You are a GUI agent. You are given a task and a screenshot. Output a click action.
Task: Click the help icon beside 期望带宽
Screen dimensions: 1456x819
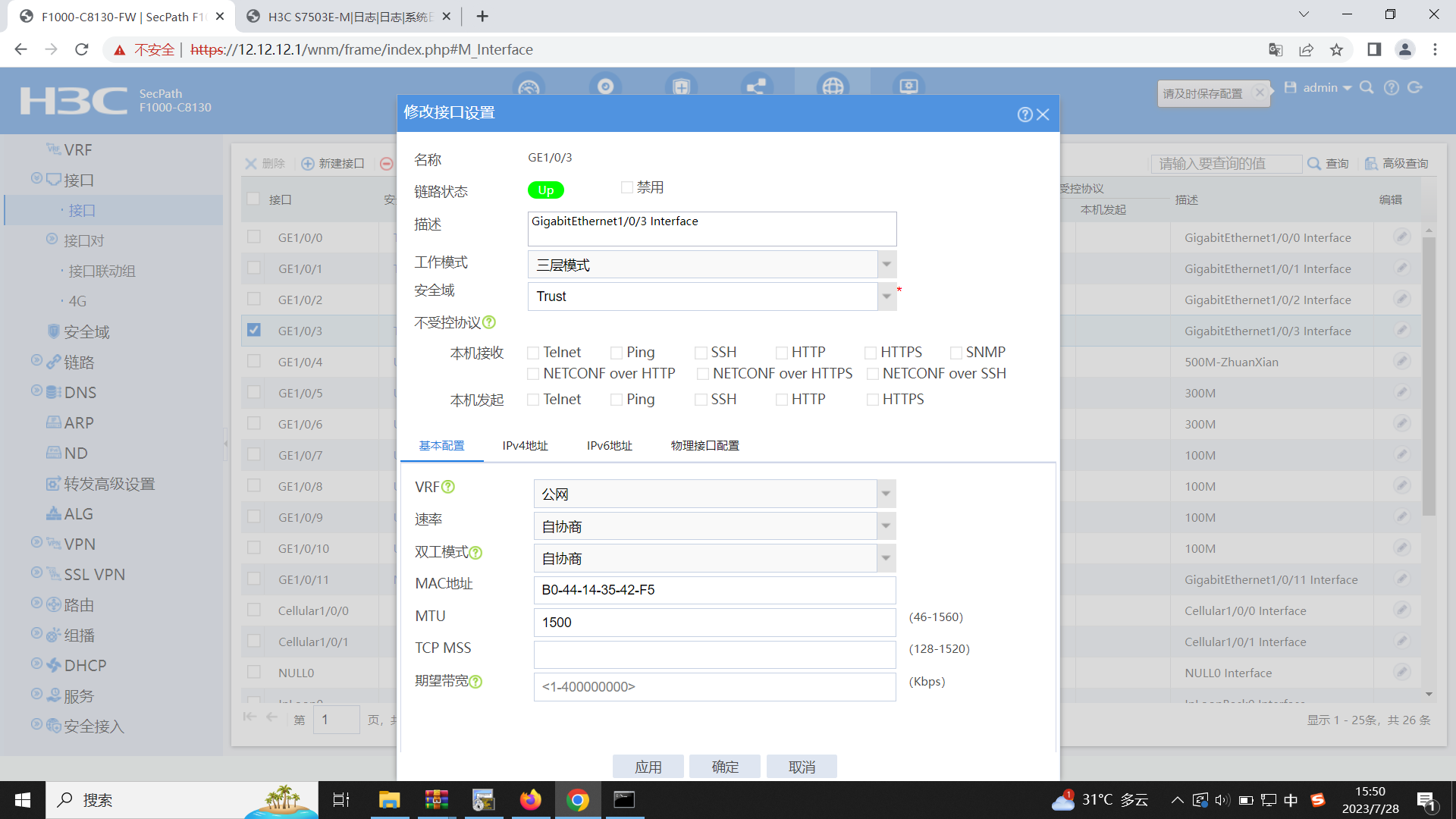(475, 682)
